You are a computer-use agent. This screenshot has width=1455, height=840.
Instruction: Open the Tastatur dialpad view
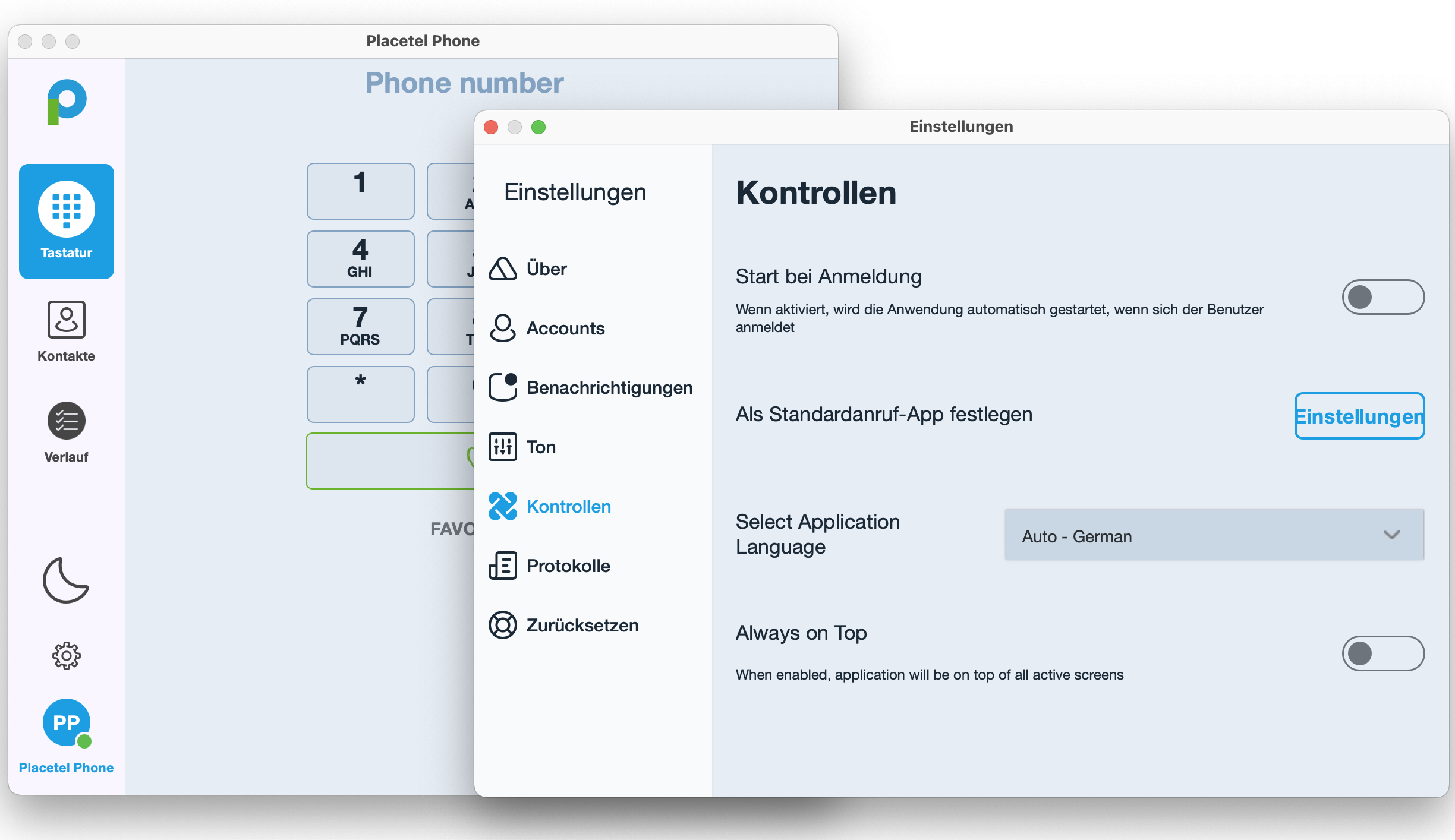pyautogui.click(x=66, y=220)
